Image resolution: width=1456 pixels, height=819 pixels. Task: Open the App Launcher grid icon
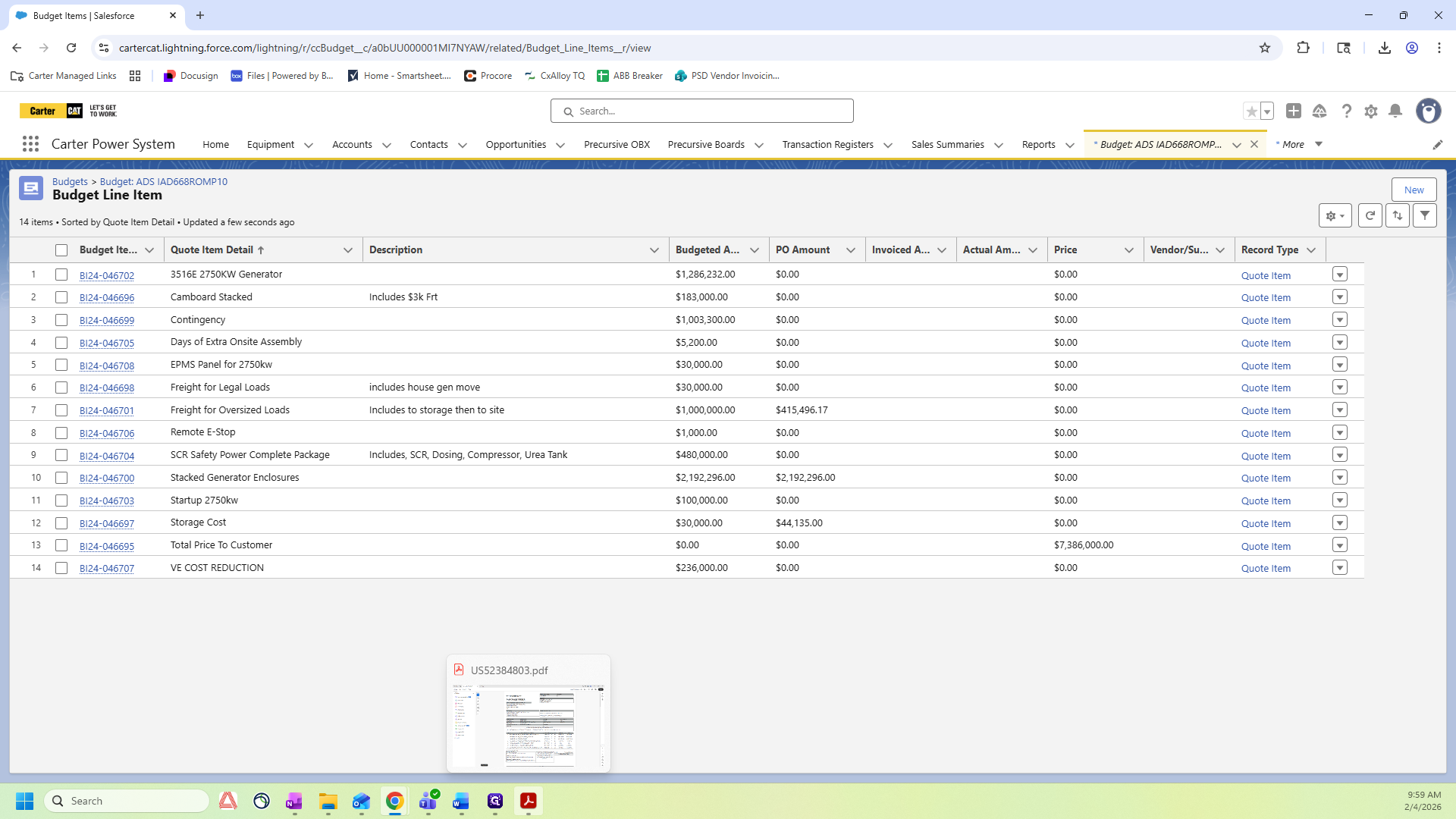tap(30, 144)
